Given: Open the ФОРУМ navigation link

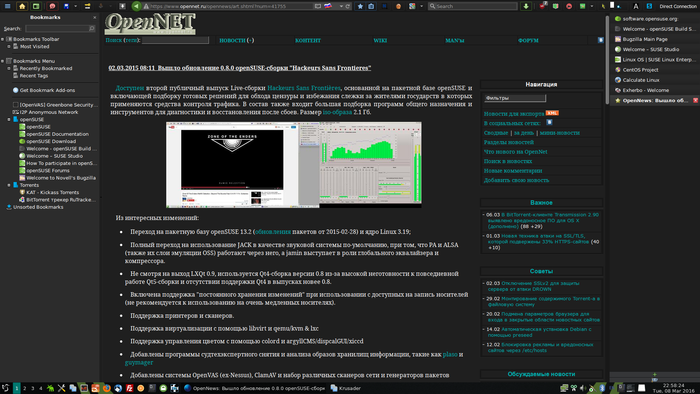Looking at the screenshot, I should pos(528,40).
